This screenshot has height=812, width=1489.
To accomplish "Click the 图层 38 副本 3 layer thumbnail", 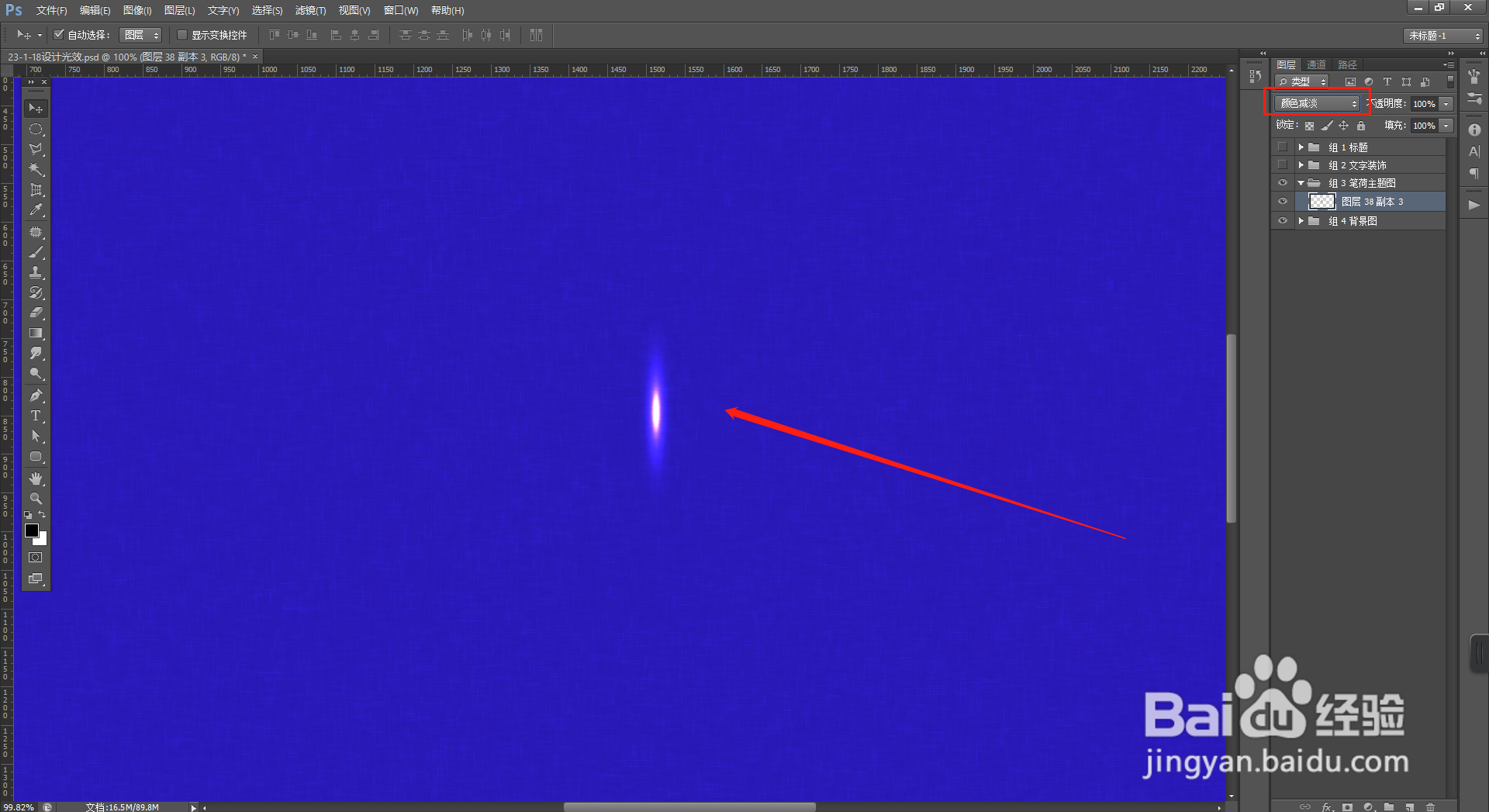I will coord(1321,202).
